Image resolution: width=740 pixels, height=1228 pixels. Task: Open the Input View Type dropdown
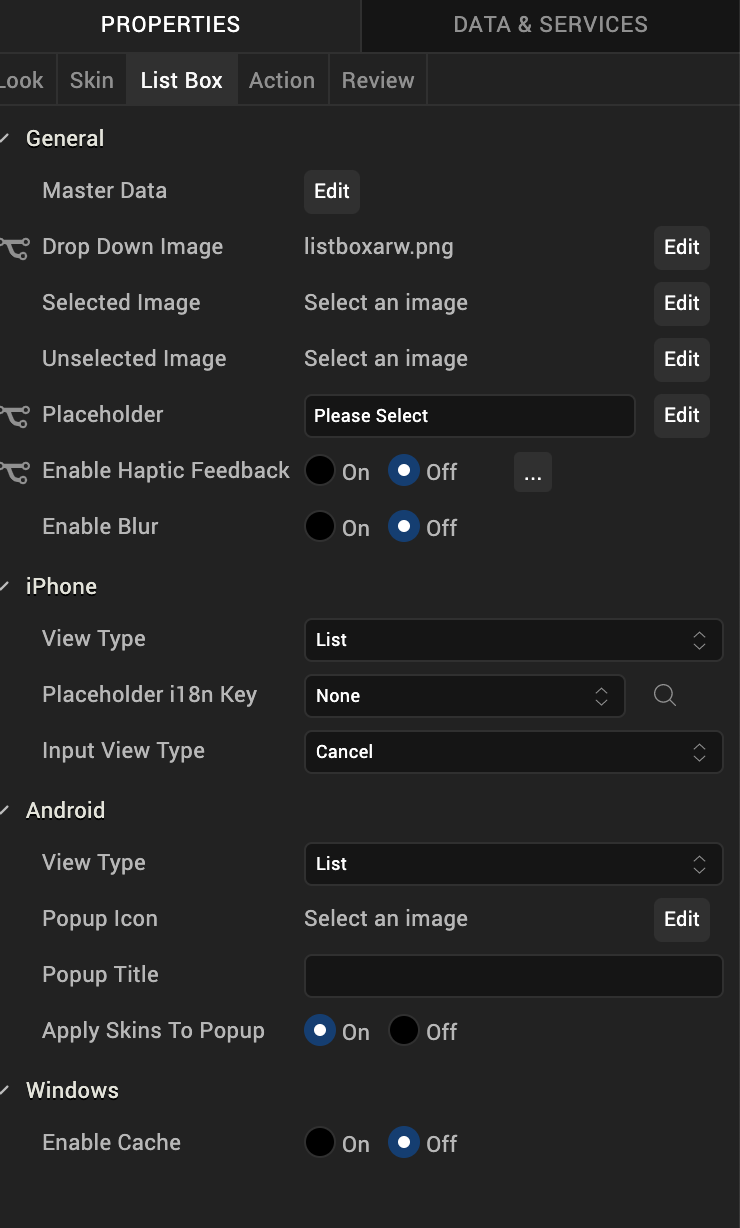point(513,752)
